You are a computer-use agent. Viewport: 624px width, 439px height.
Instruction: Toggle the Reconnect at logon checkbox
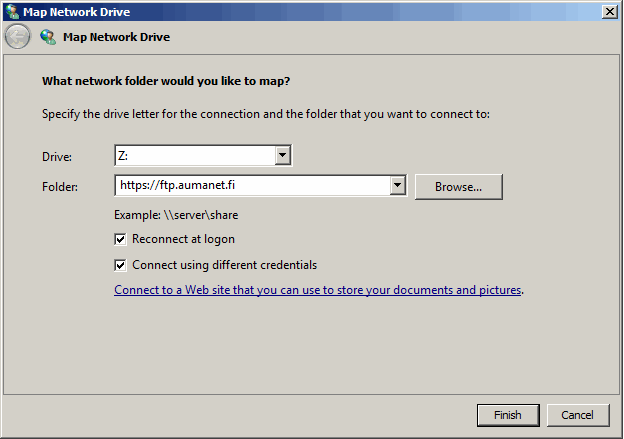tap(120, 239)
